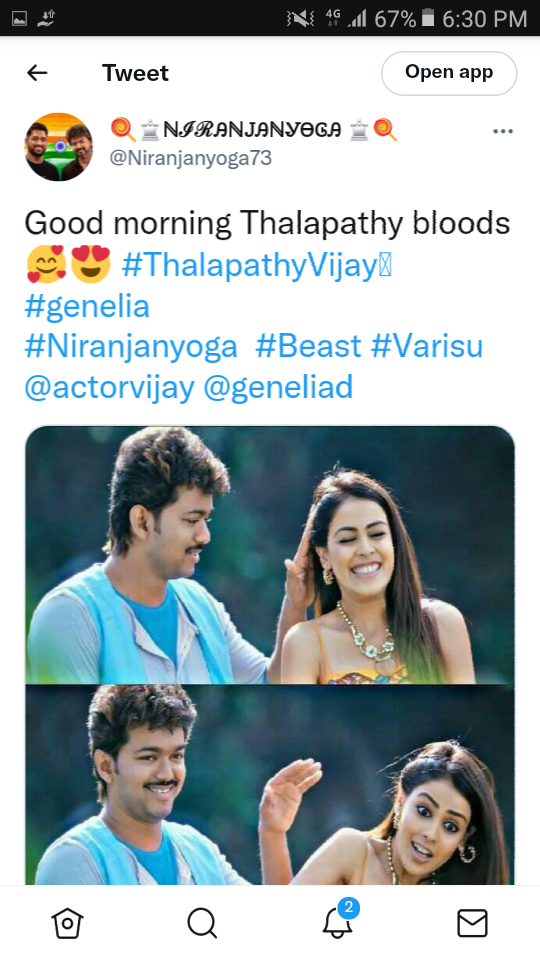540x960 pixels.
Task: Open the Home tab in bottom bar
Action: point(67,923)
